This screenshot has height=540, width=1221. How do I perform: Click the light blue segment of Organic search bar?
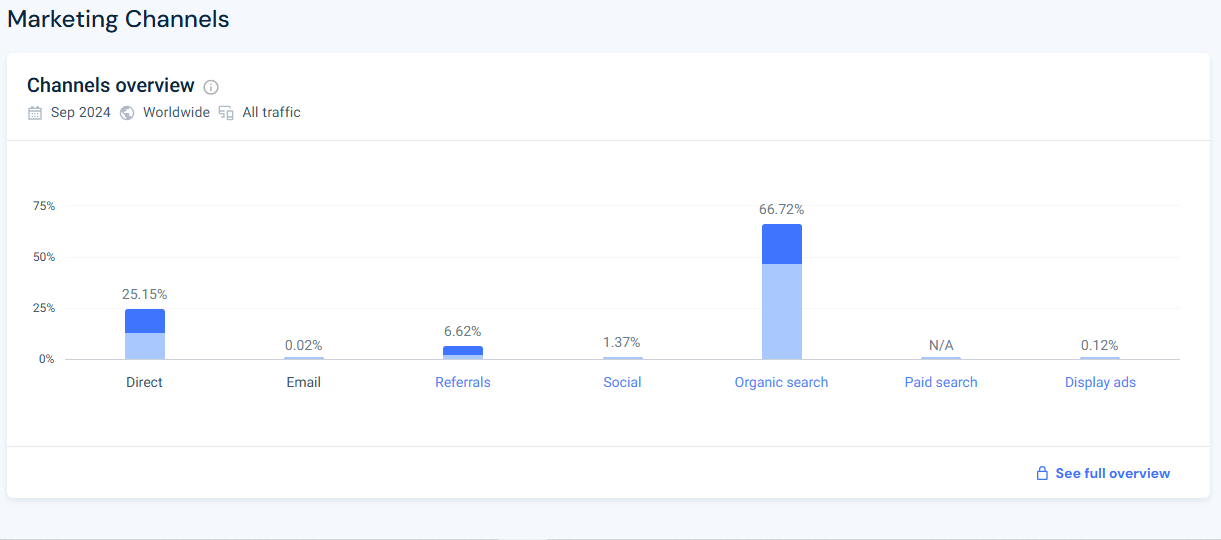click(781, 311)
